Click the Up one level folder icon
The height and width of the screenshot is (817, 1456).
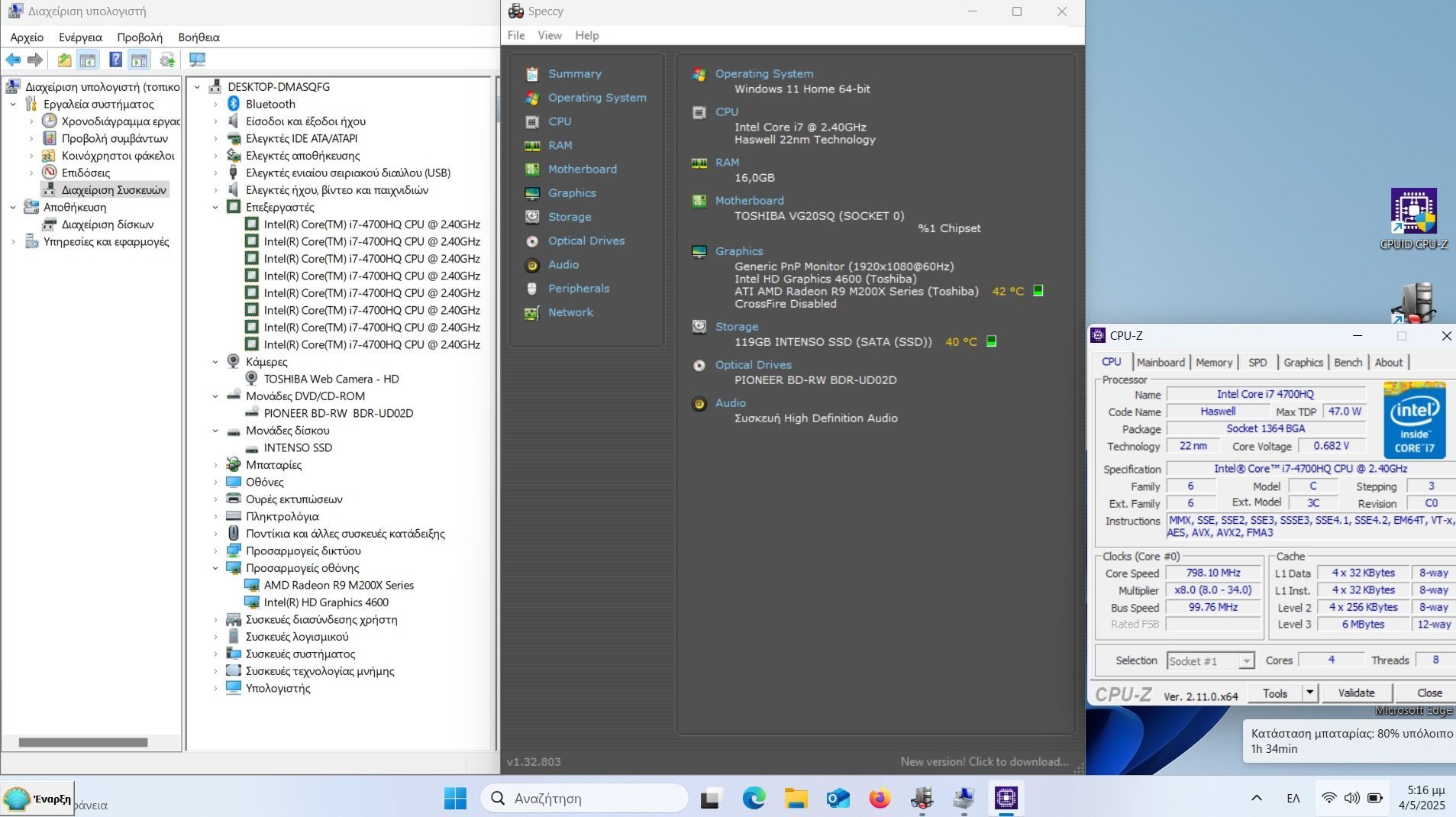(x=64, y=60)
